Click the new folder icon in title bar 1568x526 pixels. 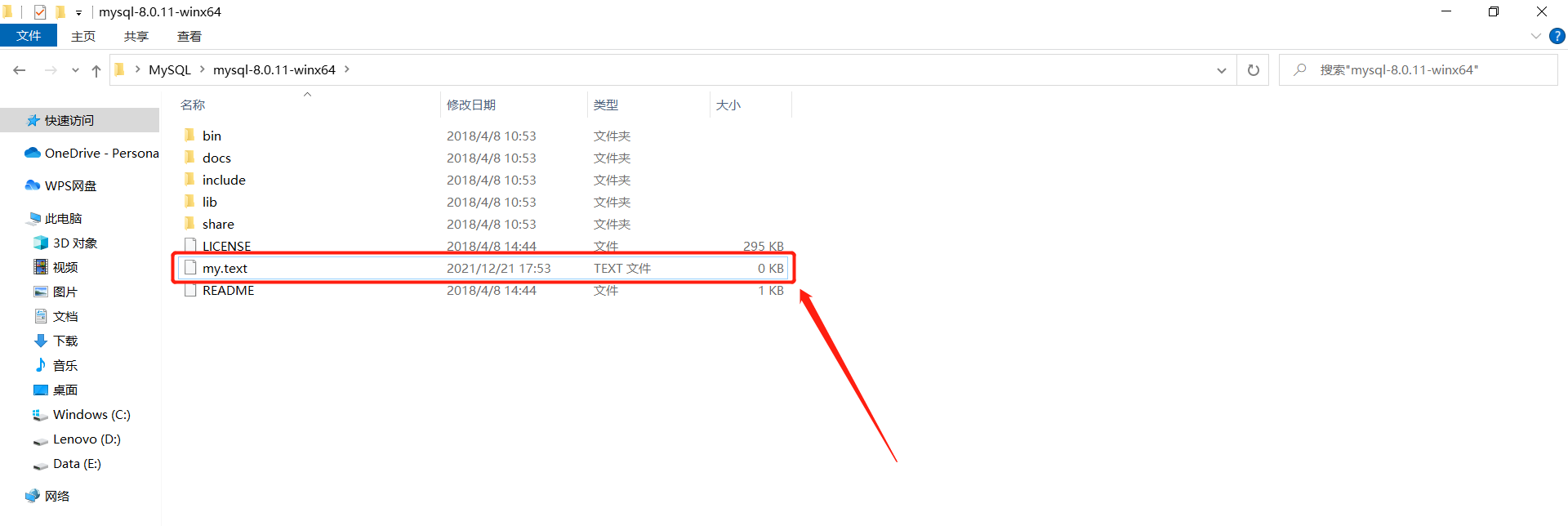[x=60, y=11]
